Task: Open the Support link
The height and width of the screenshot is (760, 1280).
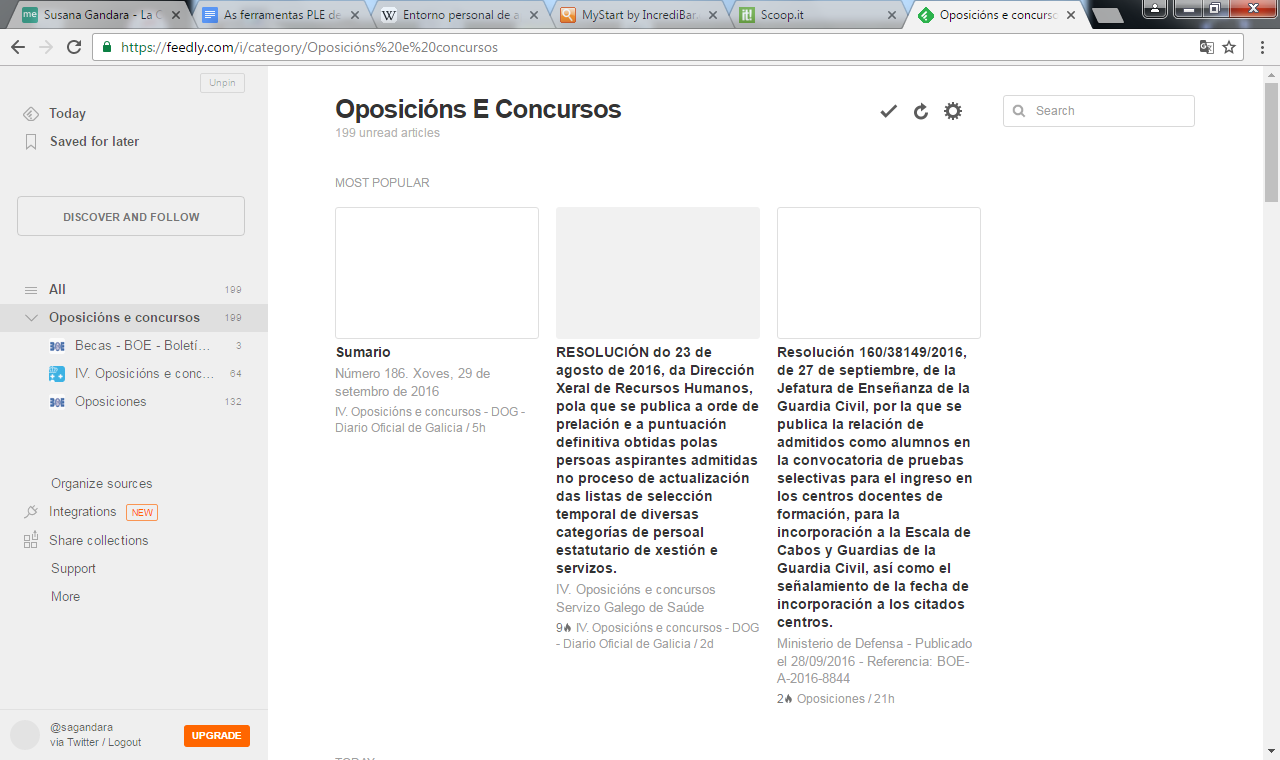Action: (74, 569)
